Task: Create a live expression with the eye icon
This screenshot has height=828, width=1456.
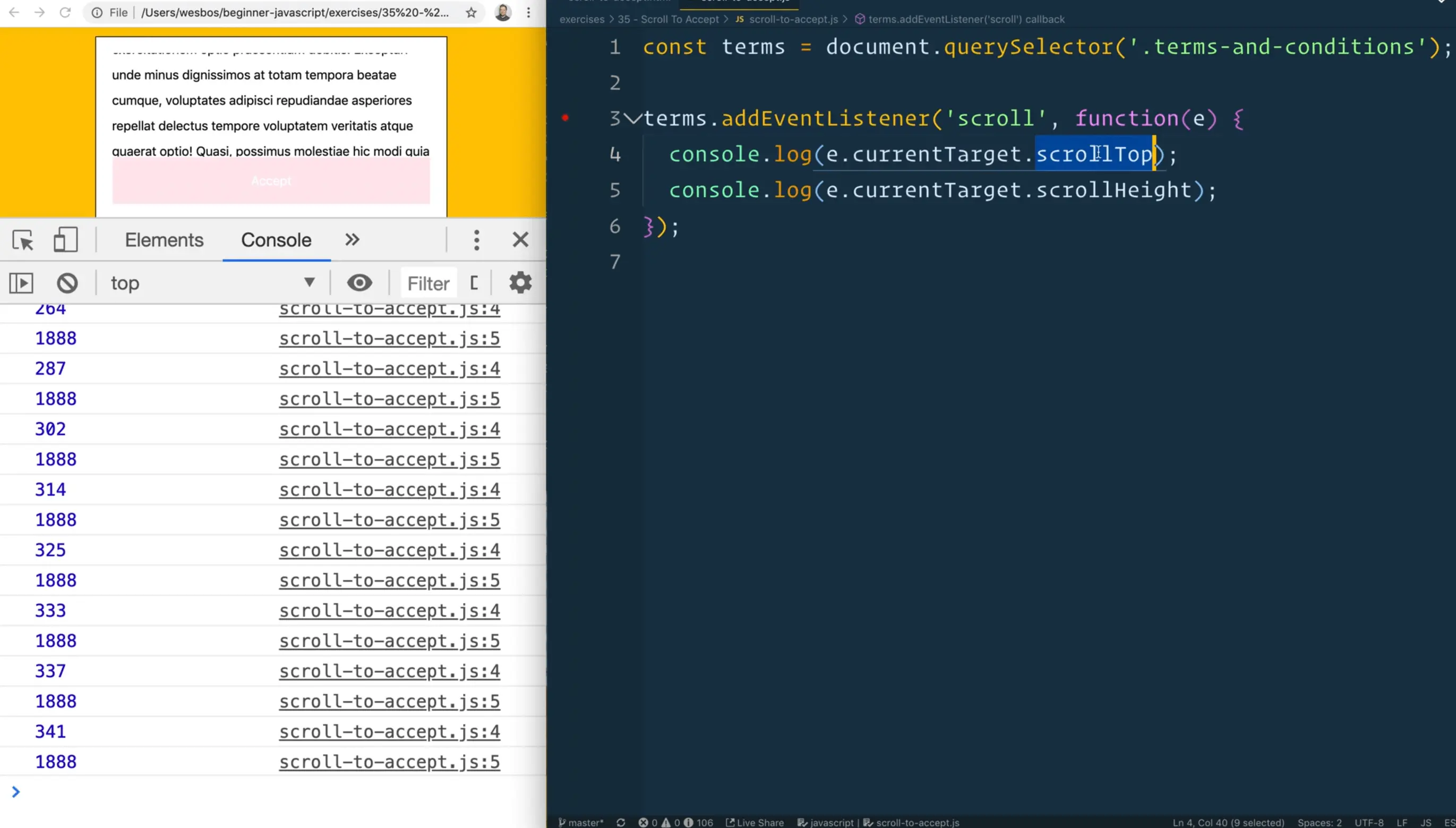Action: 359,282
